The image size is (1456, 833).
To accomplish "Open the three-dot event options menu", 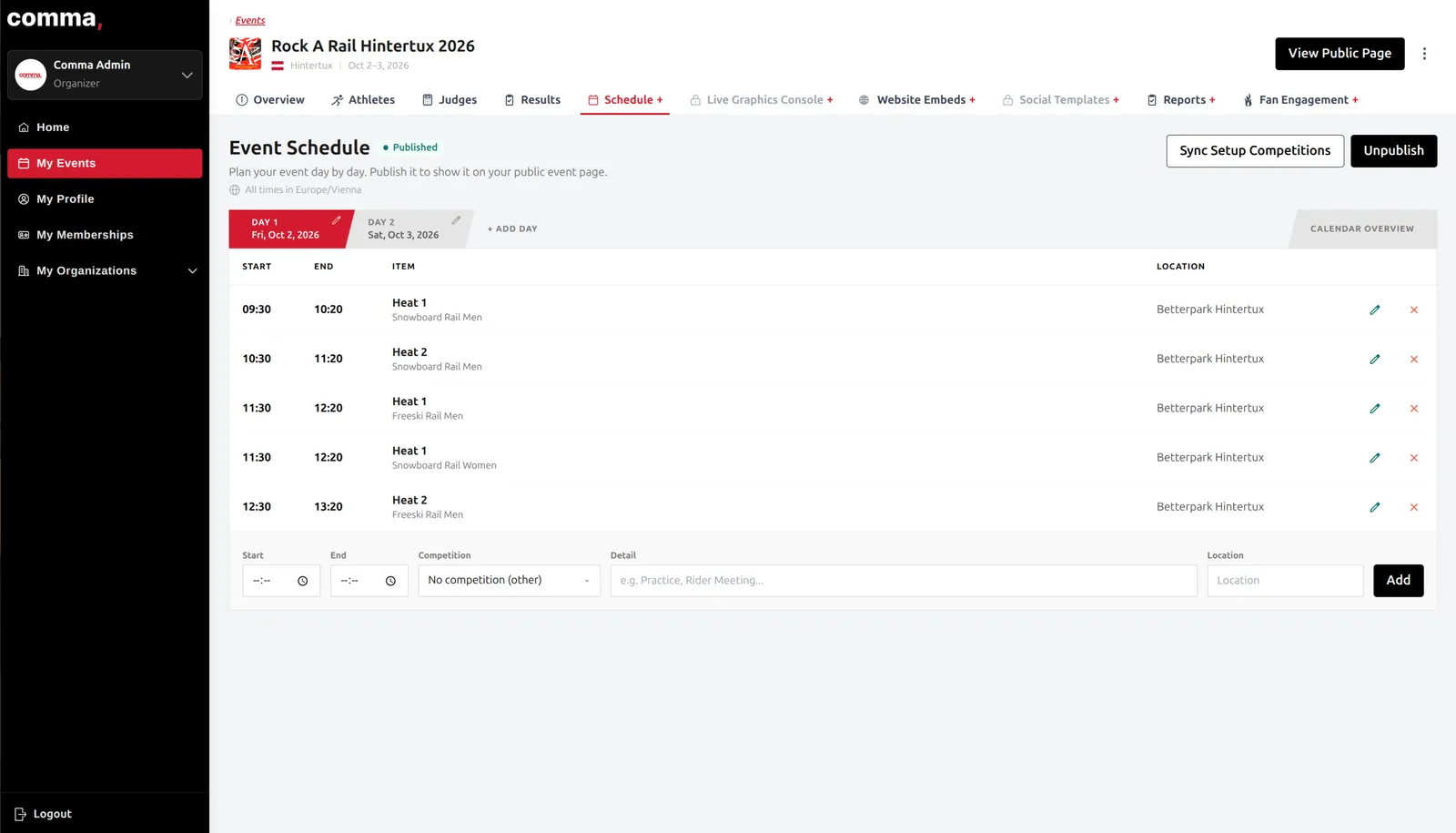I will [1424, 54].
